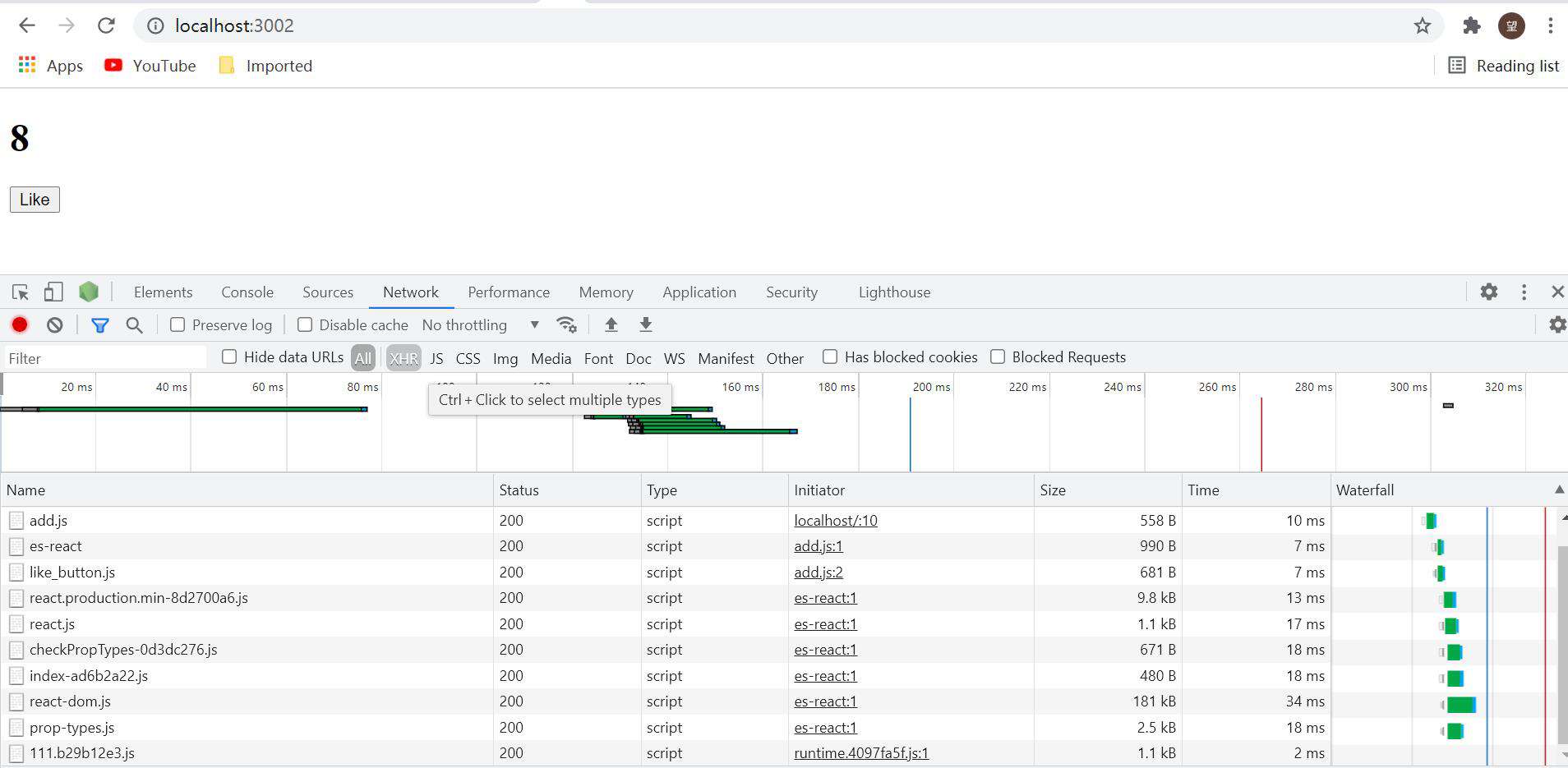
Task: Enable the Preserve log checkbox
Action: point(178,325)
